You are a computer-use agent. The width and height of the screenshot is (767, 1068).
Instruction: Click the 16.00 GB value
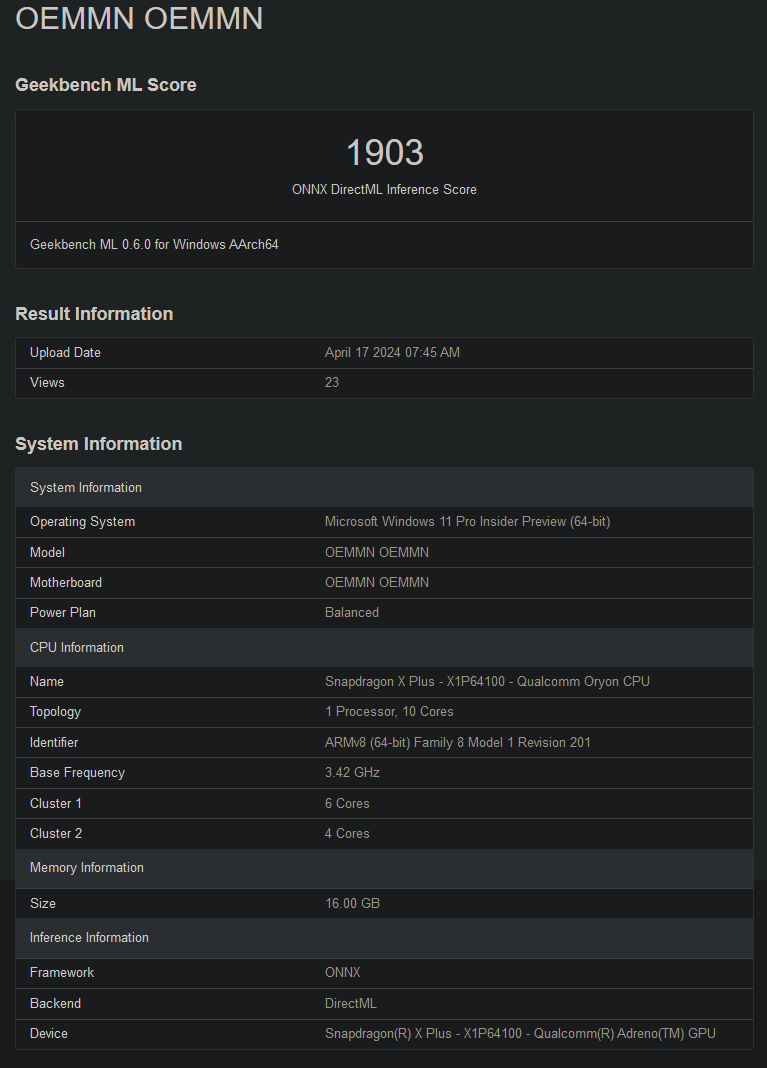click(x=352, y=903)
